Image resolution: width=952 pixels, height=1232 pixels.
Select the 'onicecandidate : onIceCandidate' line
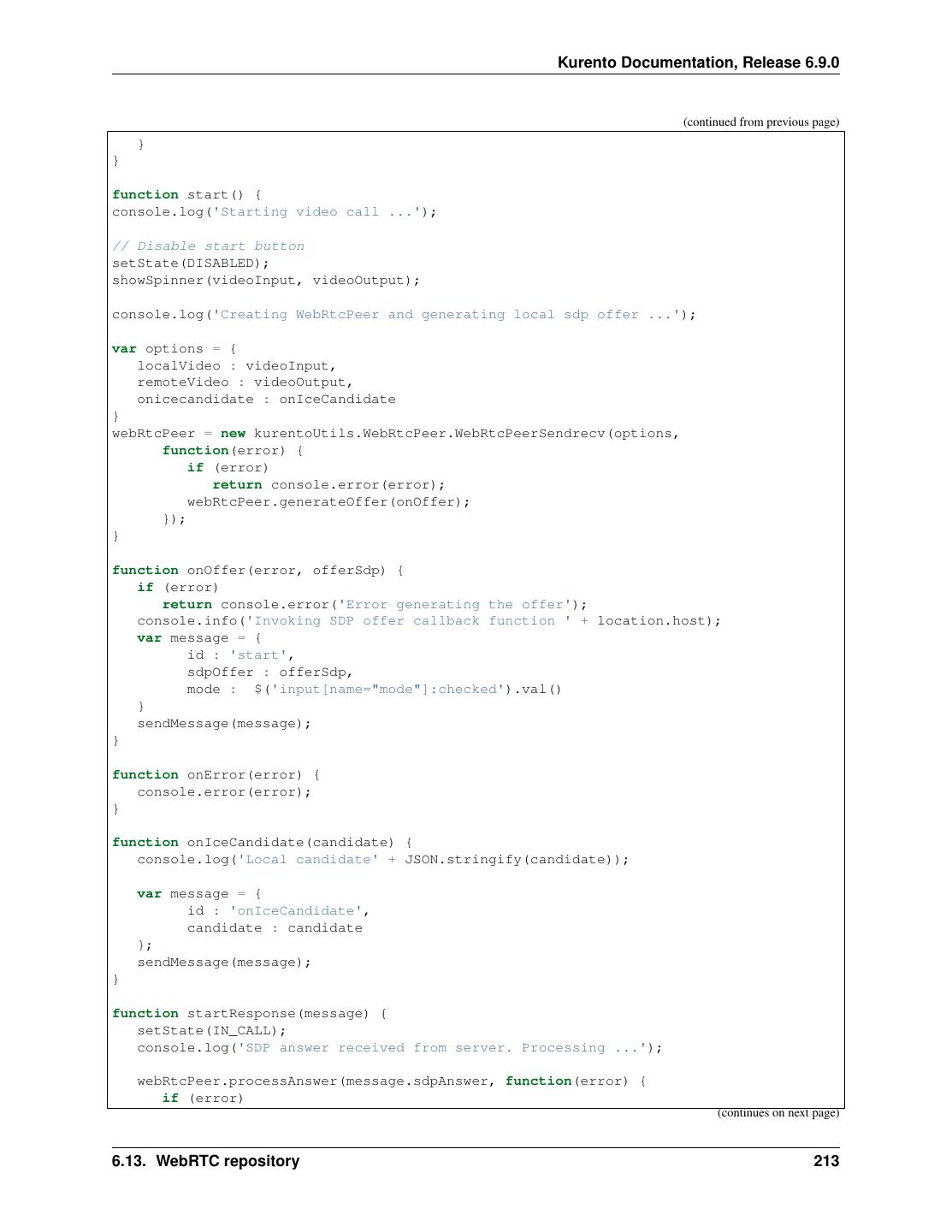coord(266,400)
